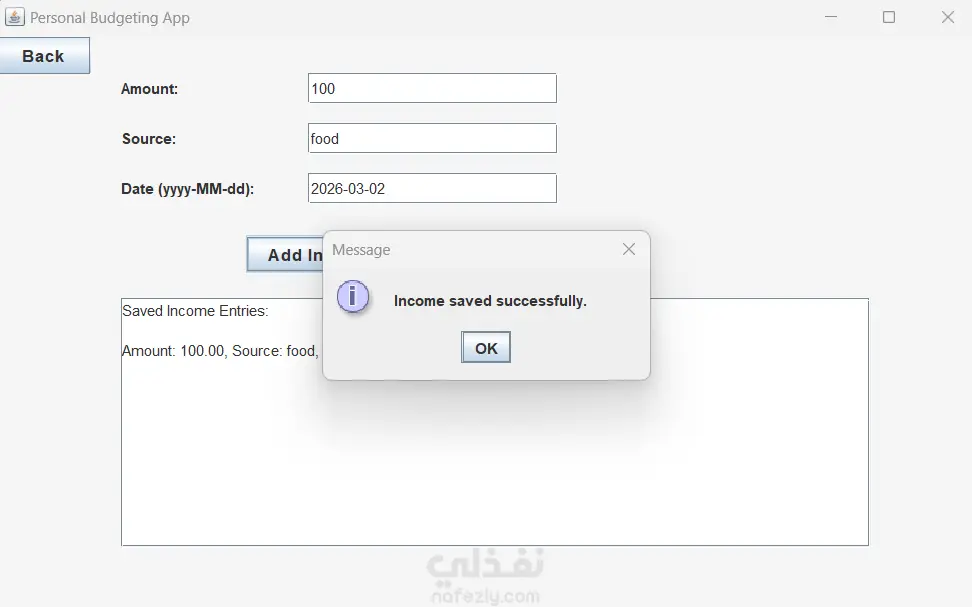This screenshot has height=607, width=972.
Task: Click the 'Income saved successfully.' message text
Action: point(490,301)
